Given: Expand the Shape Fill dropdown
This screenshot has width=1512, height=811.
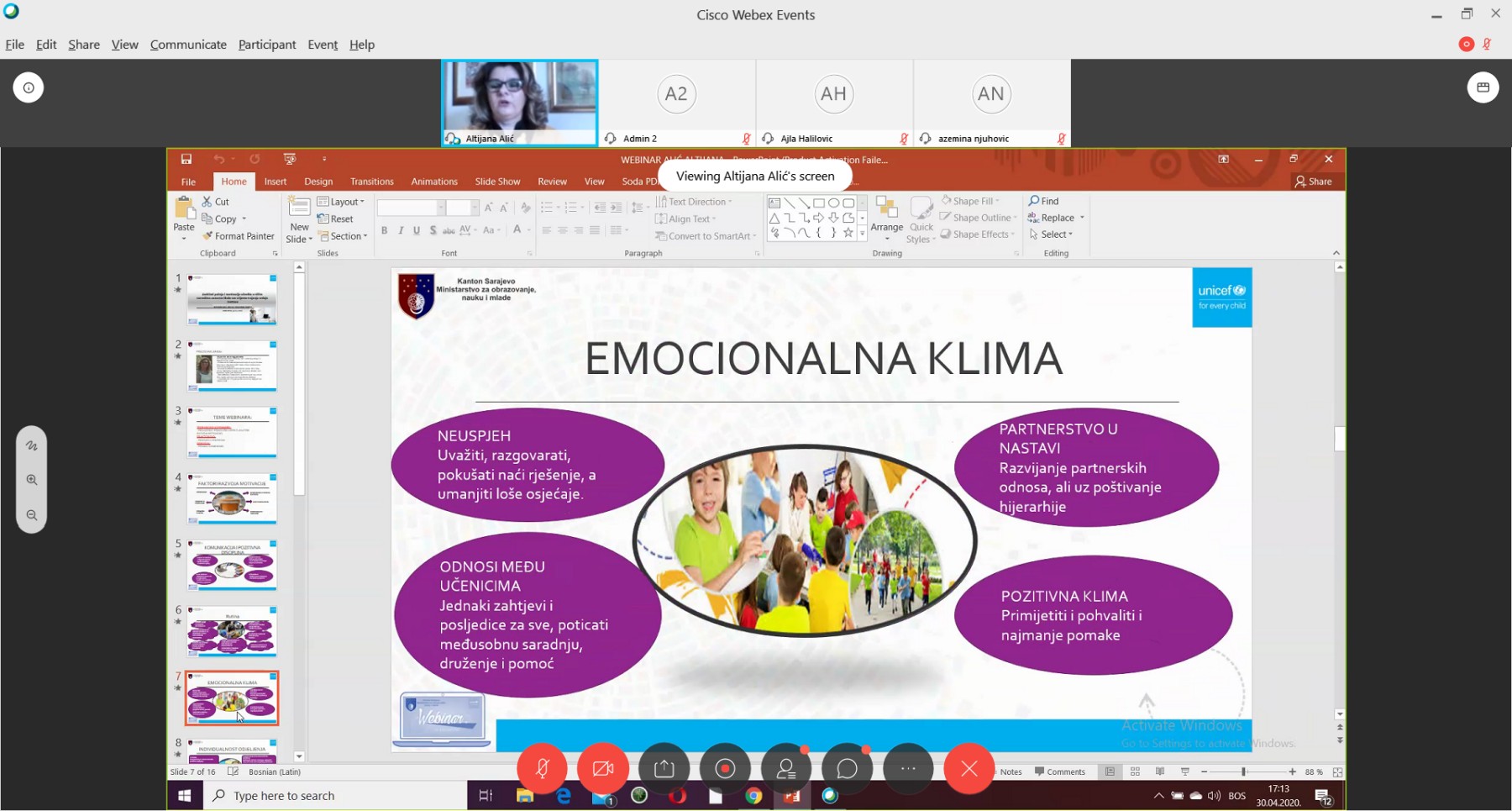Looking at the screenshot, I should (x=972, y=201).
